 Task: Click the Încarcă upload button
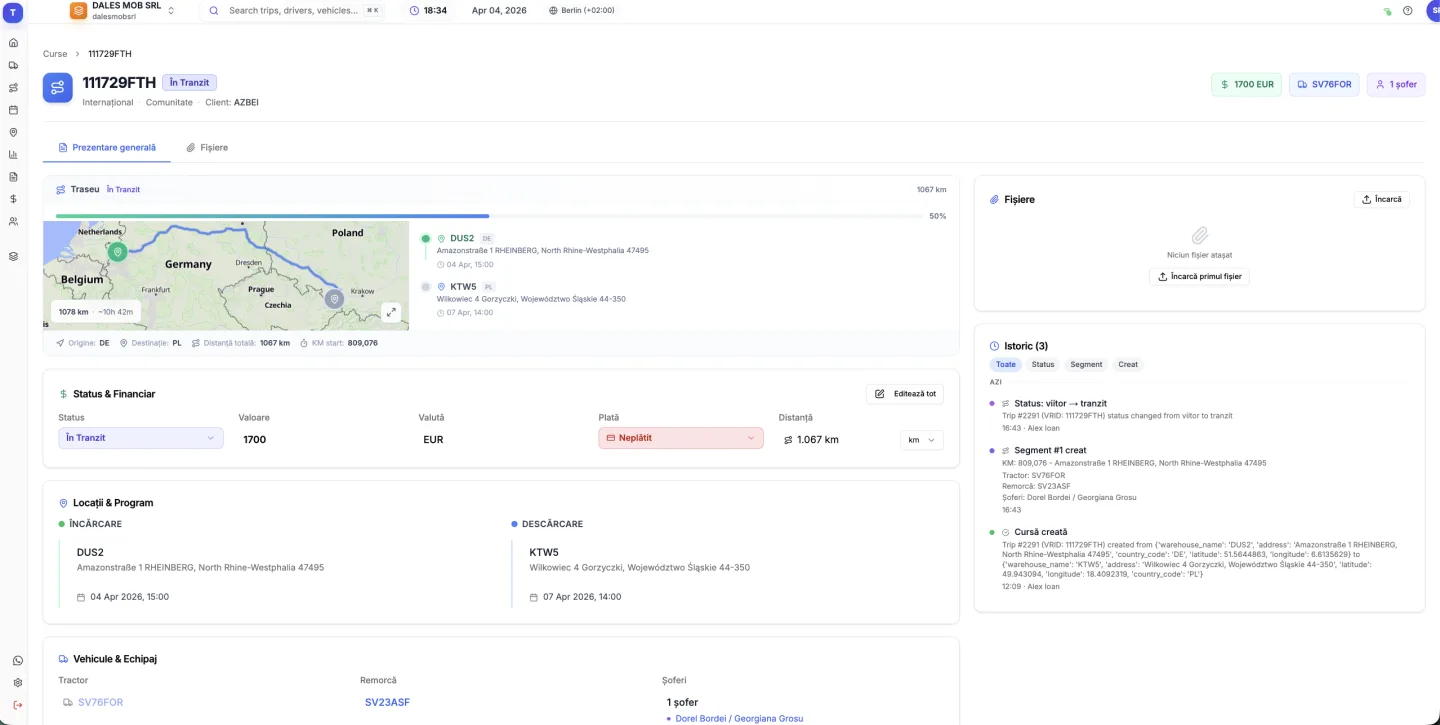[x=1382, y=199]
